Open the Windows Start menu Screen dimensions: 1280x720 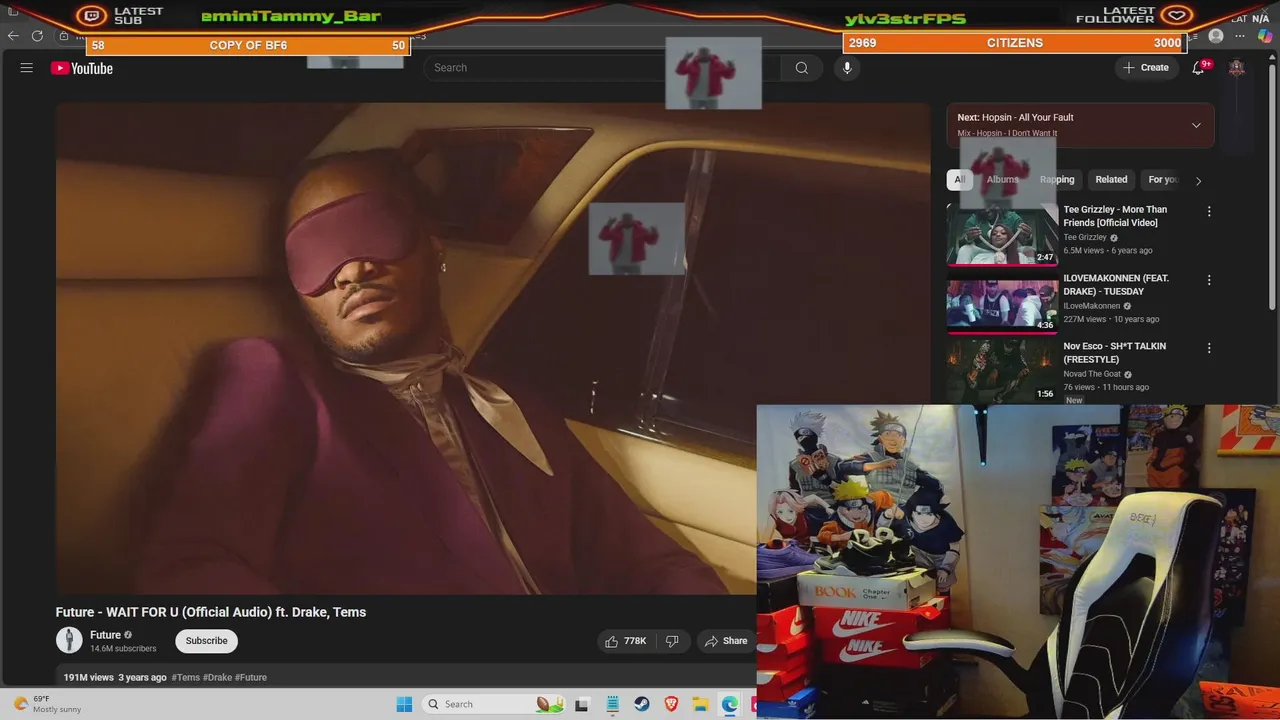404,704
